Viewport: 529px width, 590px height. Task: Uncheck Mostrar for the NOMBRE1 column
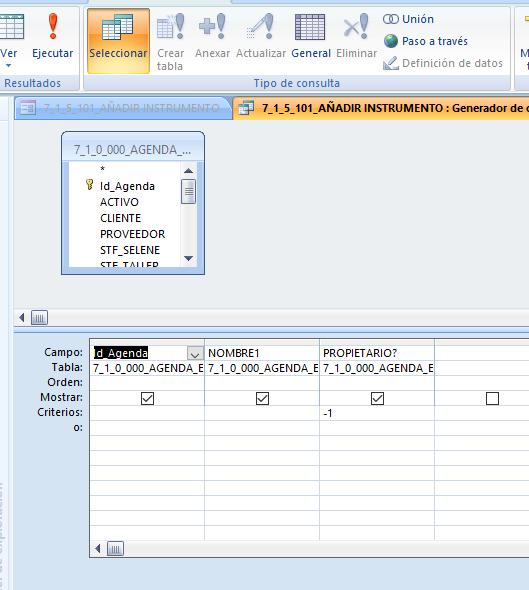click(x=263, y=398)
